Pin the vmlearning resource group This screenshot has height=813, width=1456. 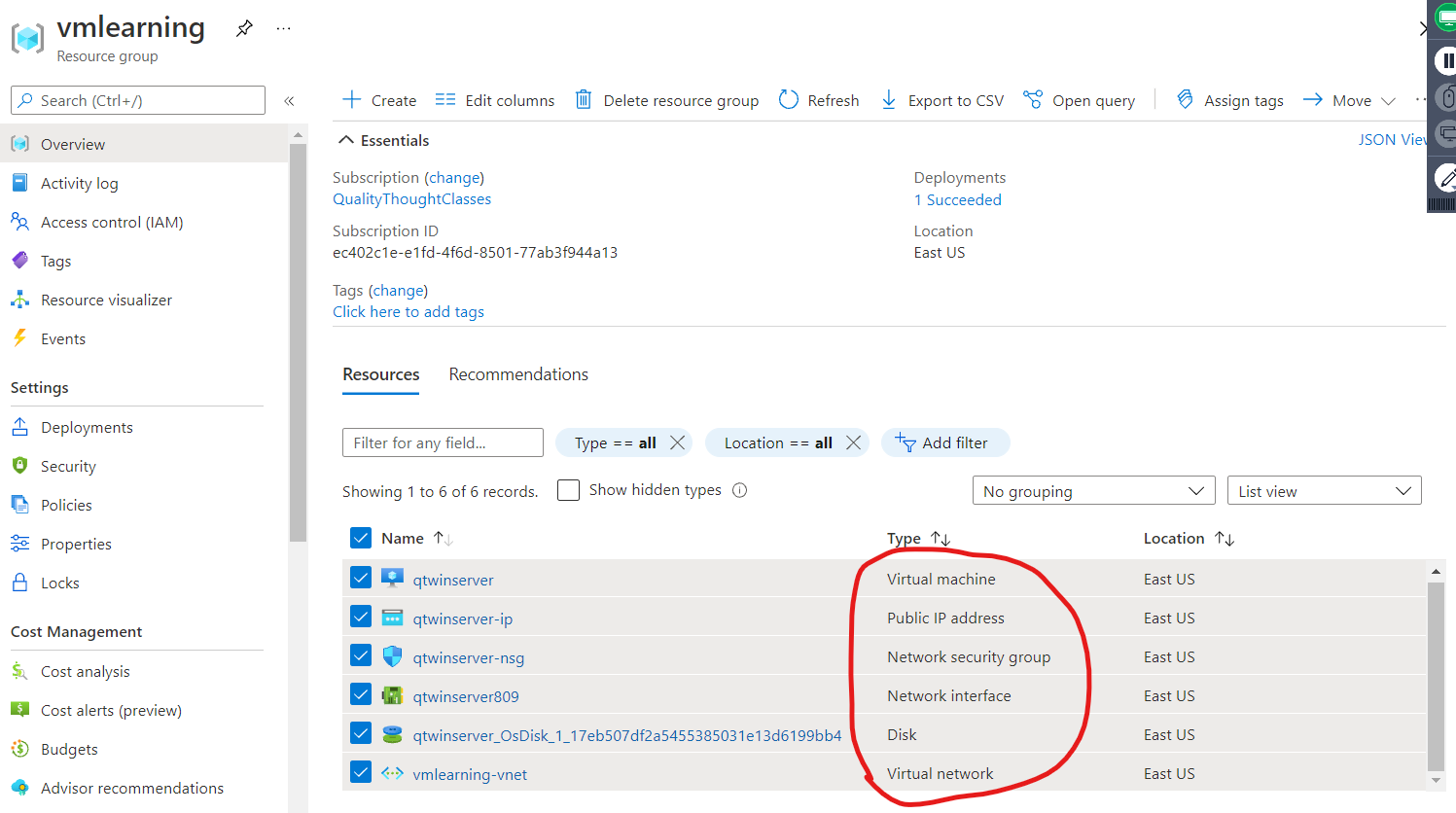pyautogui.click(x=244, y=28)
